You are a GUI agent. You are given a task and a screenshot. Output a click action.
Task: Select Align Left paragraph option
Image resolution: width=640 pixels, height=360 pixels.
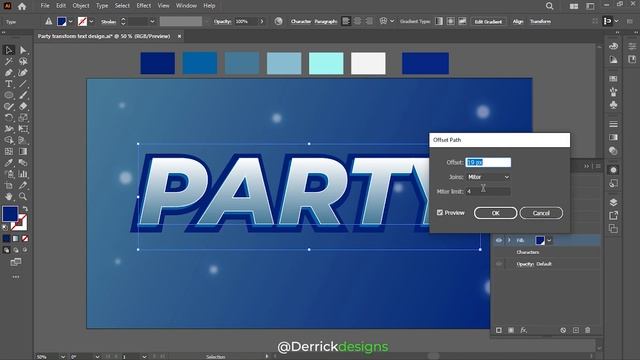click(x=346, y=22)
